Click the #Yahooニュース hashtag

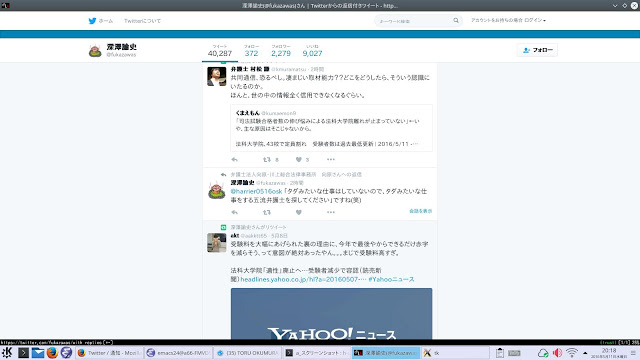coord(391,280)
